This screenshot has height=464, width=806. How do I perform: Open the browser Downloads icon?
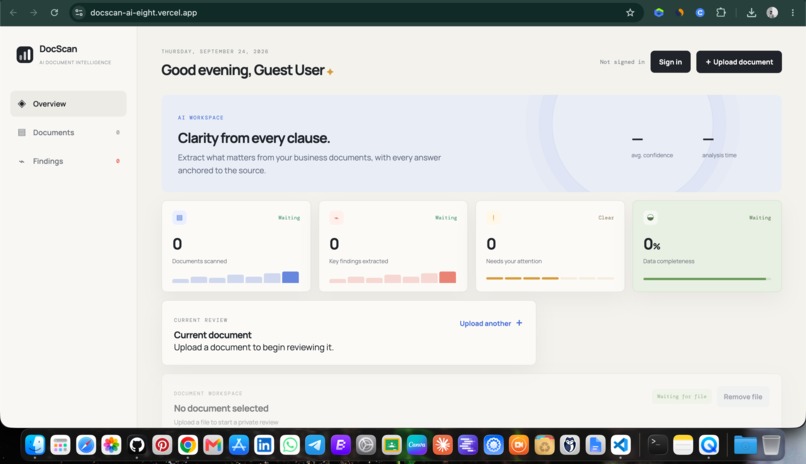pyautogui.click(x=751, y=12)
